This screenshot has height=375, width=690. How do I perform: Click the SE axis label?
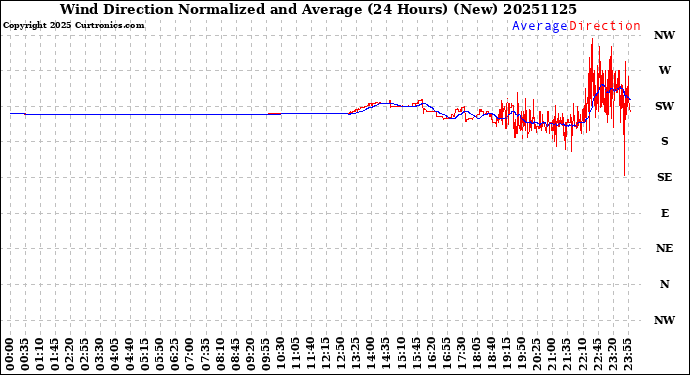coord(664,177)
